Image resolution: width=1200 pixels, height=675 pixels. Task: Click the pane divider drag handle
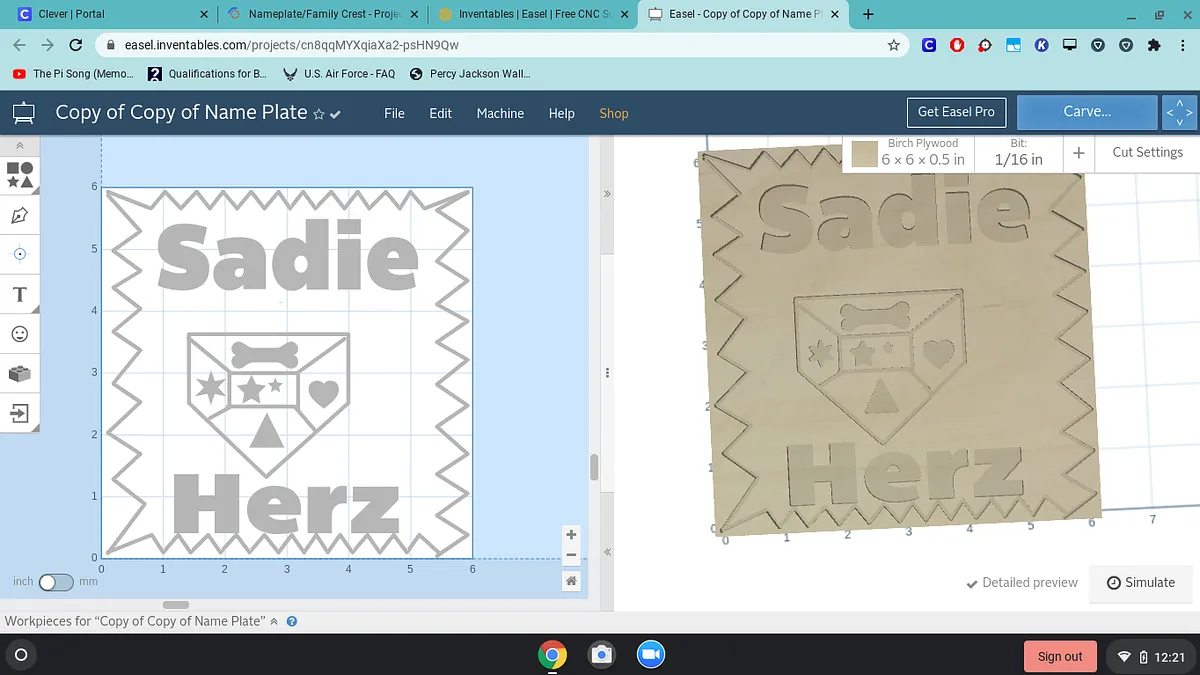tap(607, 373)
